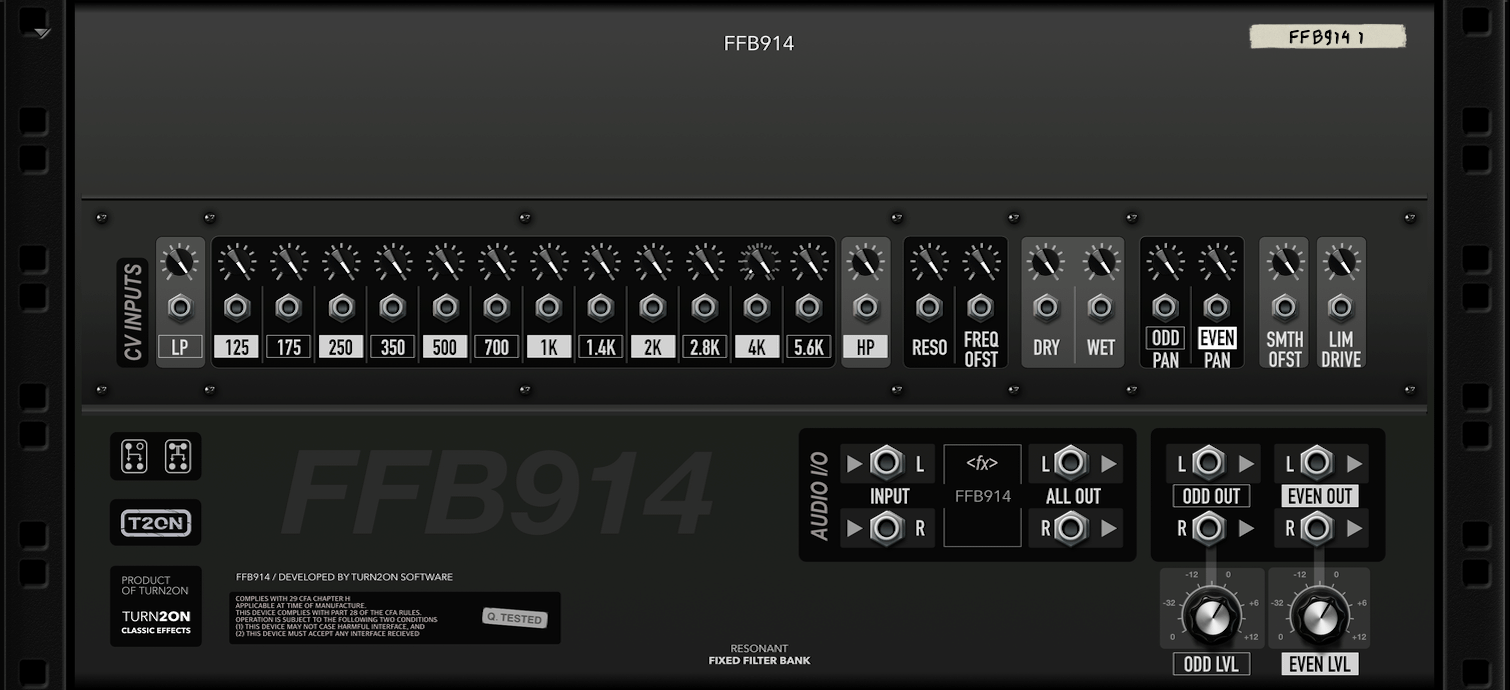Click the ODD OUT label
The width and height of the screenshot is (1510, 690).
[1211, 496]
